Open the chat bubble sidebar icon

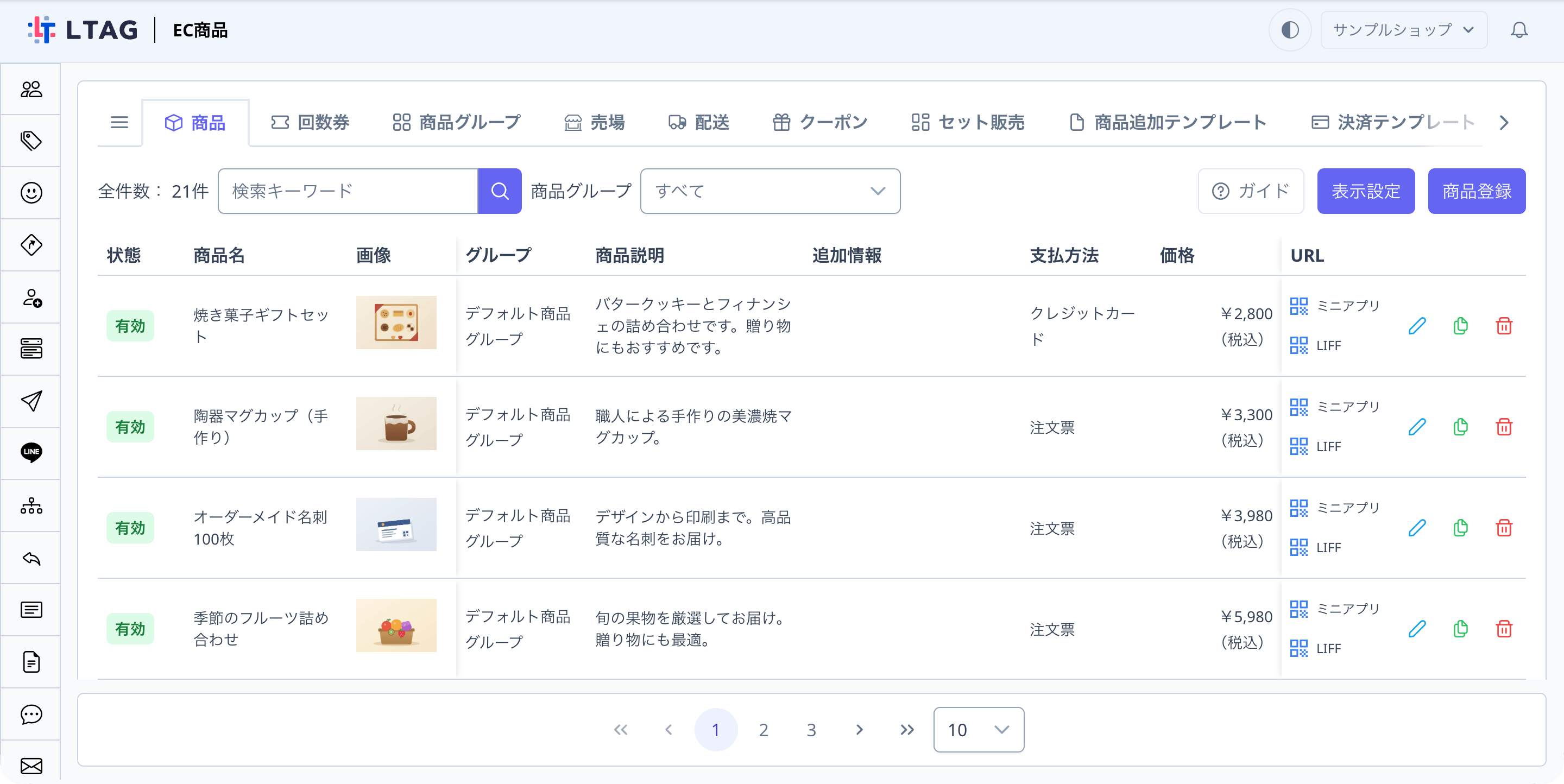31,714
